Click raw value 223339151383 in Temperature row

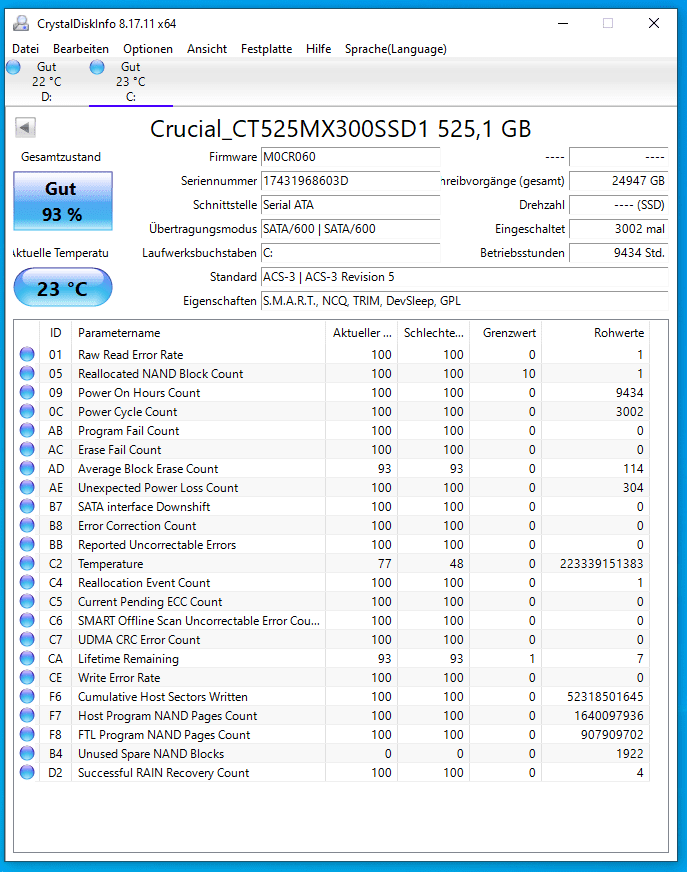pos(601,563)
